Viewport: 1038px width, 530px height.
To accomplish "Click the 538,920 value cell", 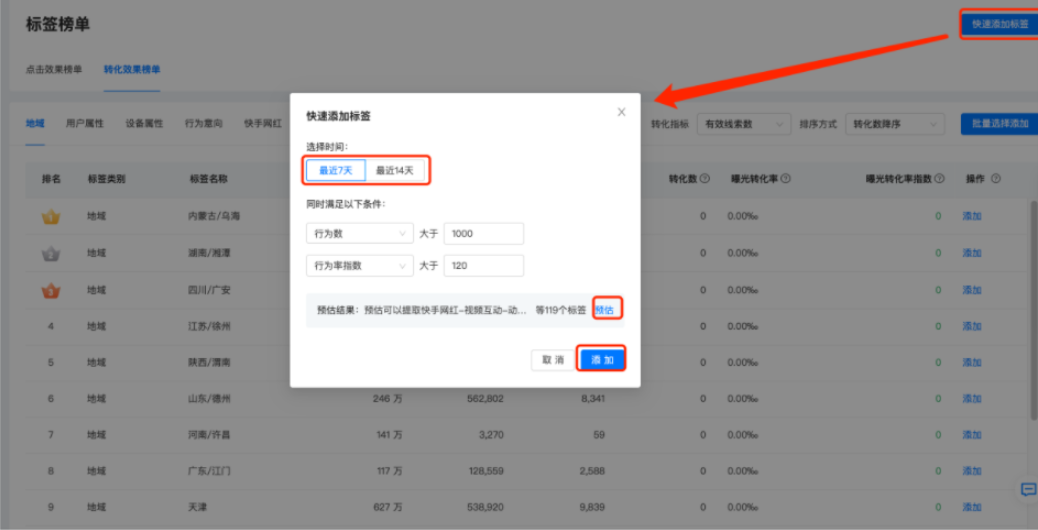I will click(485, 508).
